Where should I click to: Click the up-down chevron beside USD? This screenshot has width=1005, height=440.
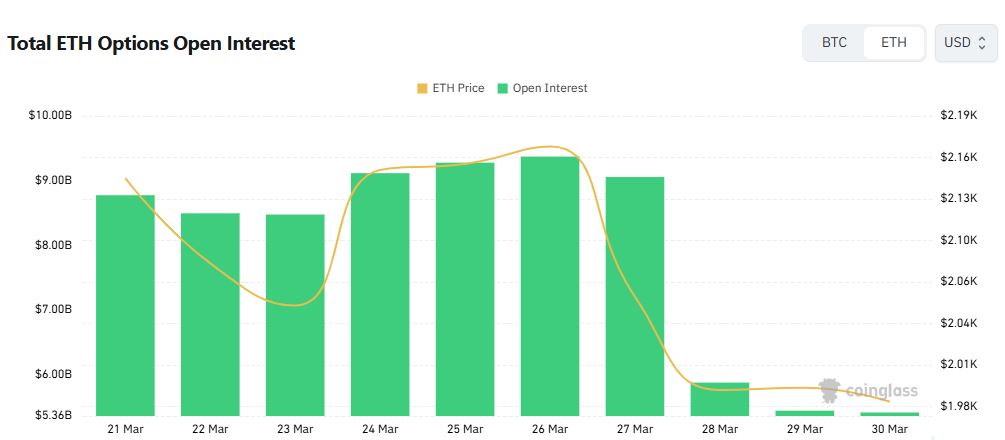(982, 43)
